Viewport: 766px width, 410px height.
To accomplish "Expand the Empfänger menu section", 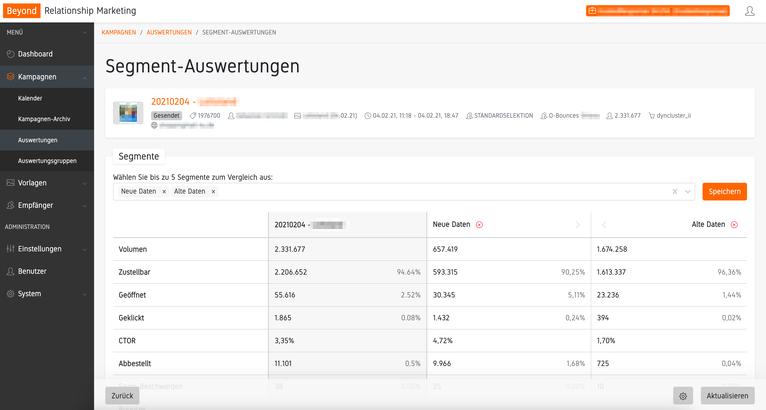I will click(86, 205).
